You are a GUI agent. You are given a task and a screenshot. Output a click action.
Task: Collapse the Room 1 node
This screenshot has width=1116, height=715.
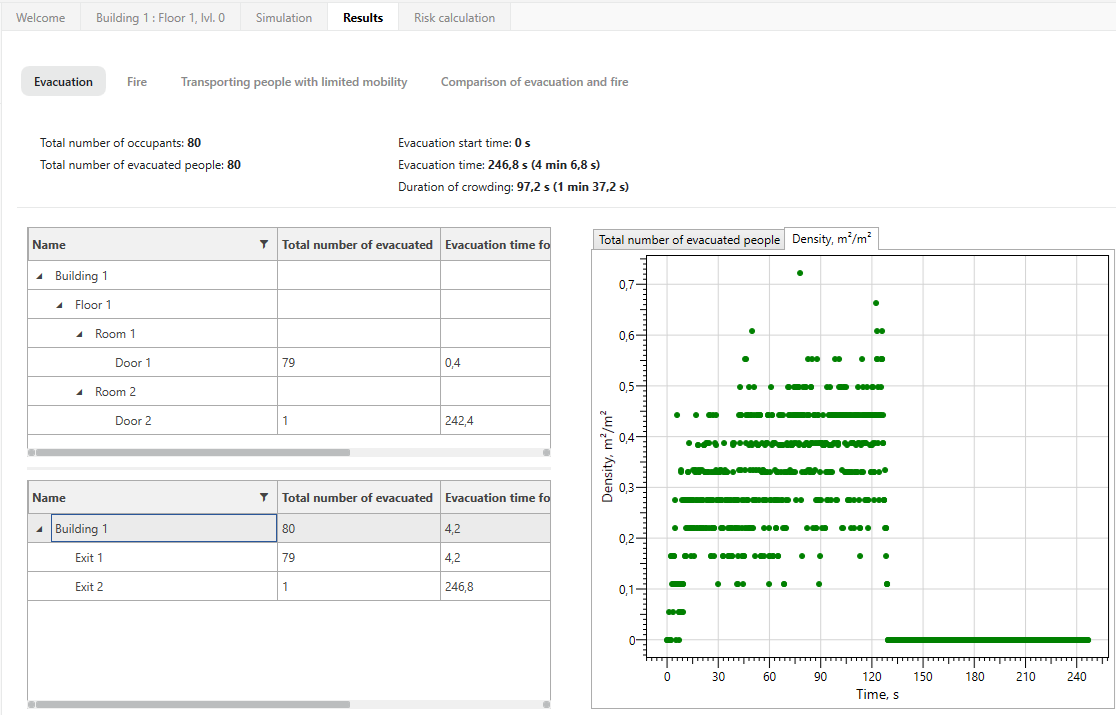tap(80, 334)
